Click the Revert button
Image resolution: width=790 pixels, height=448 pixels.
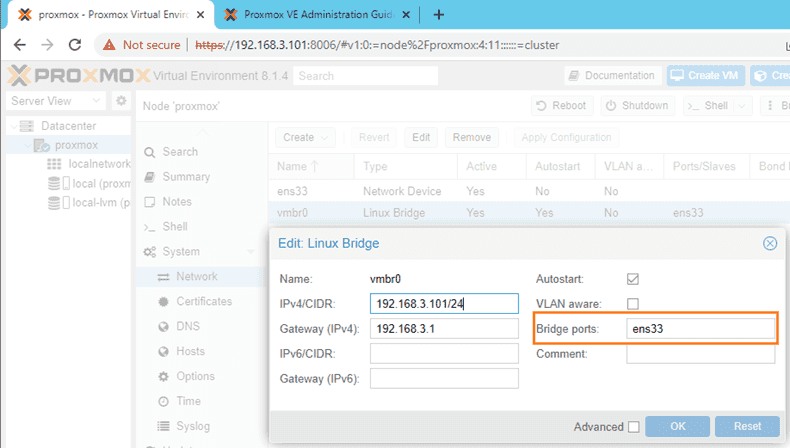pos(374,137)
